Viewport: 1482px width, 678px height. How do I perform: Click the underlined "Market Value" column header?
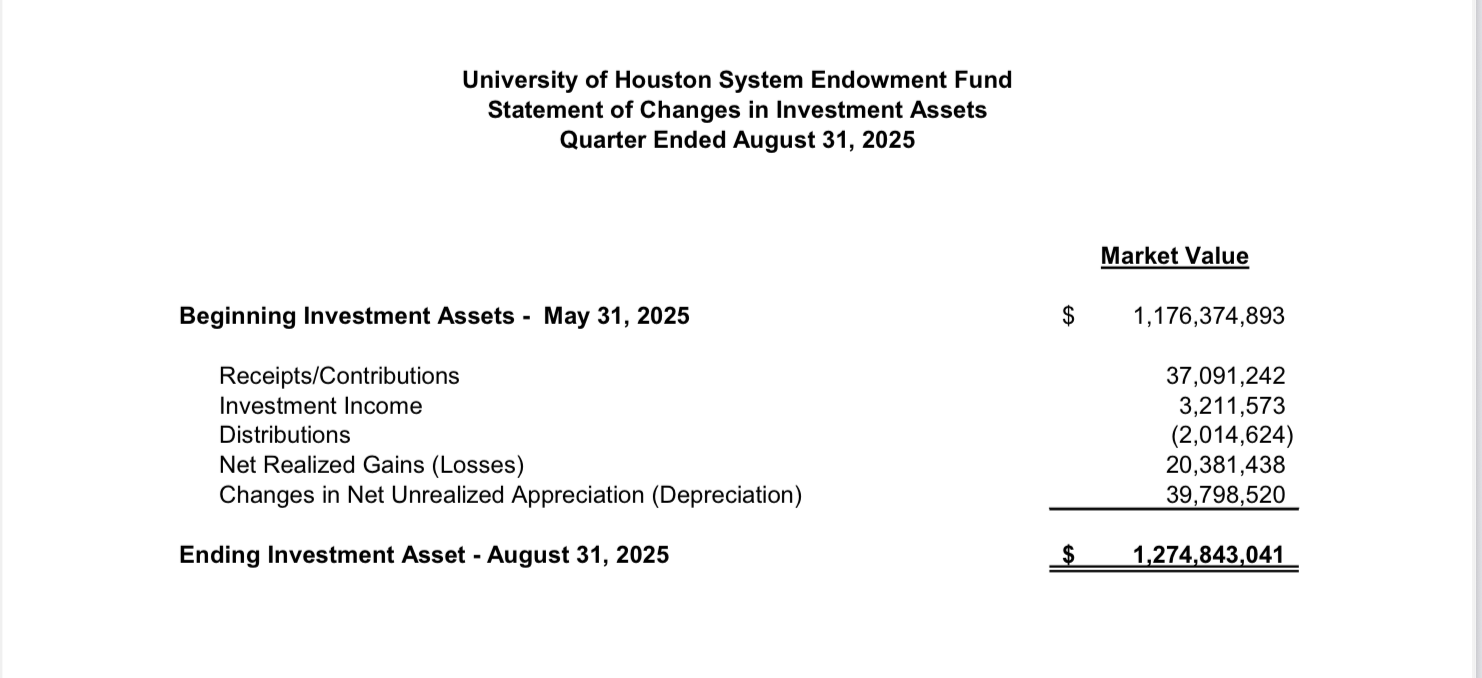[x=1174, y=256]
